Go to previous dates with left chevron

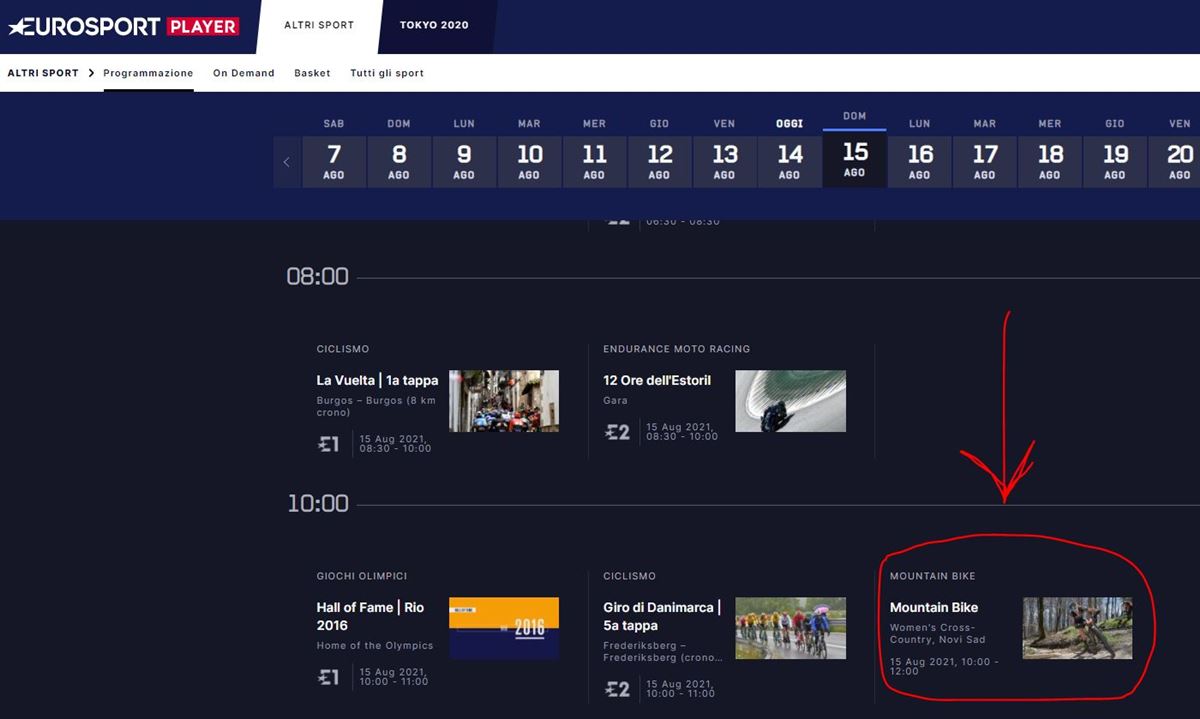click(287, 162)
